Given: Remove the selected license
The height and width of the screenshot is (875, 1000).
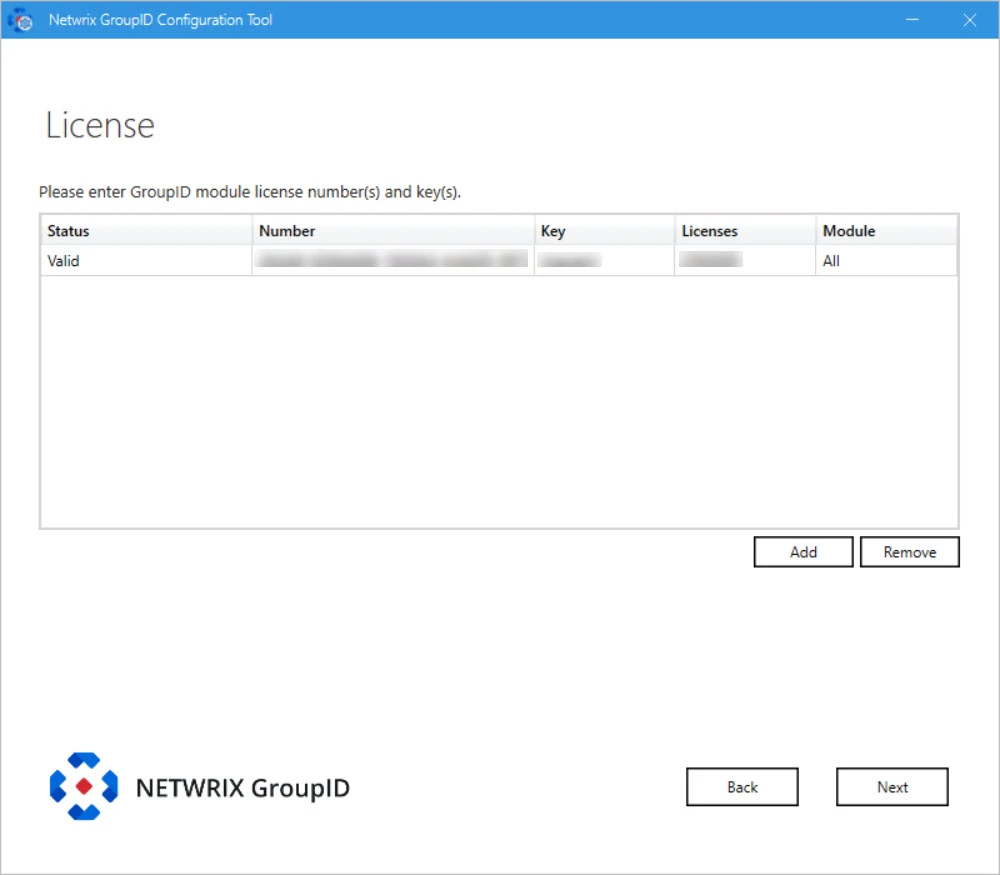Looking at the screenshot, I should [910, 552].
